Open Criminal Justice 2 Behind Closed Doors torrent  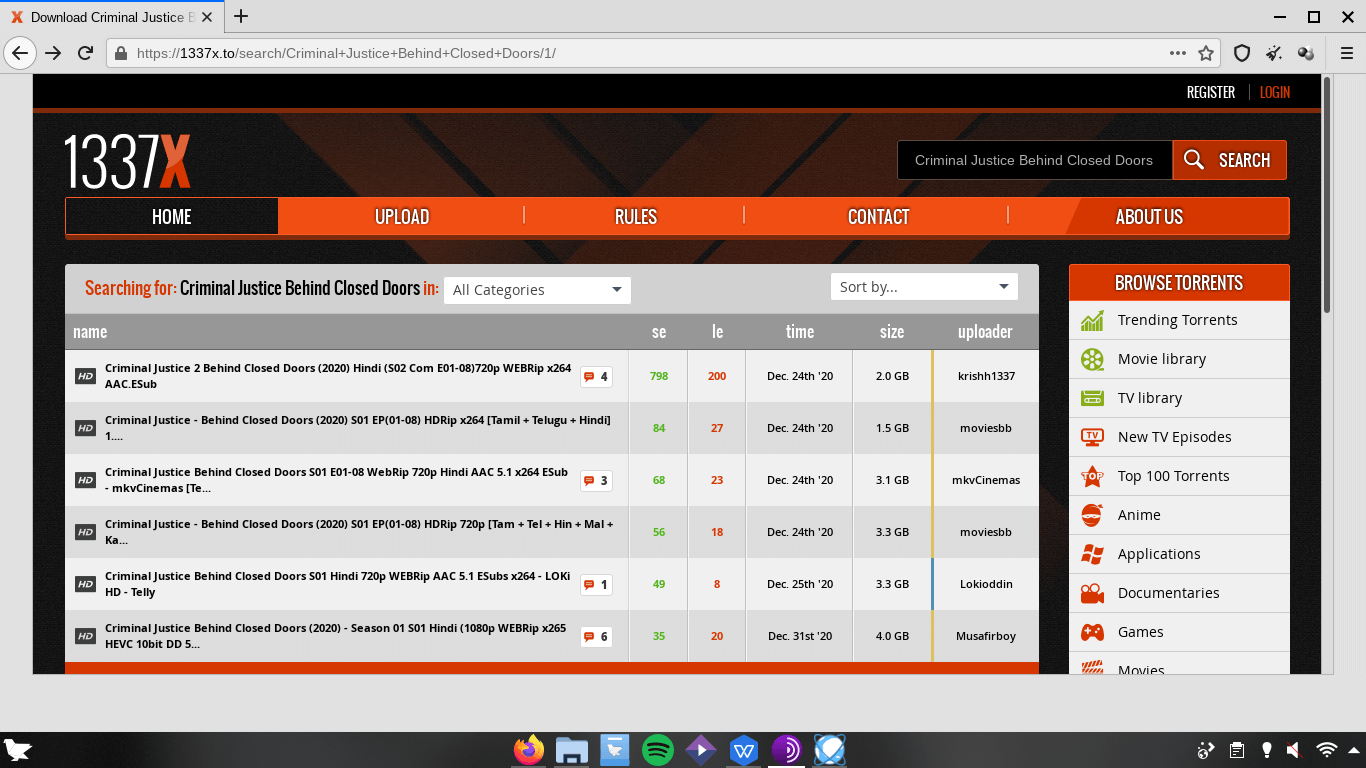pyautogui.click(x=338, y=376)
